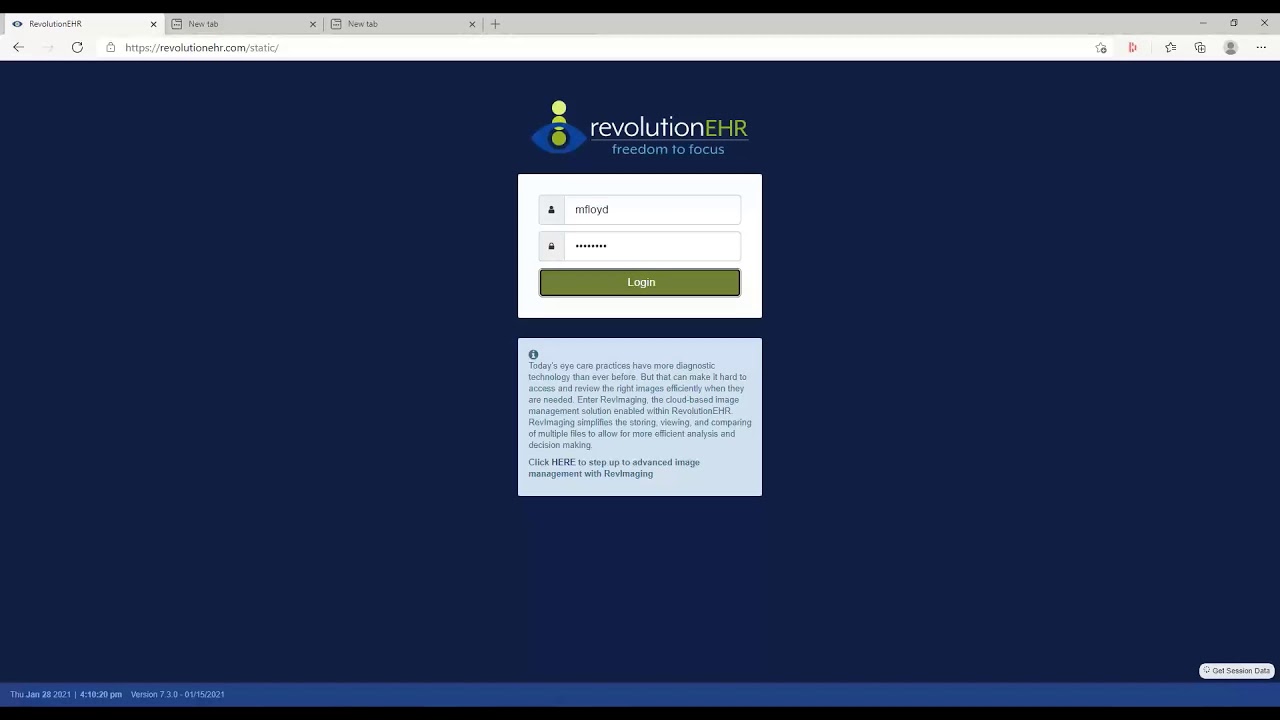Reload the page with refresh icon

[77, 47]
